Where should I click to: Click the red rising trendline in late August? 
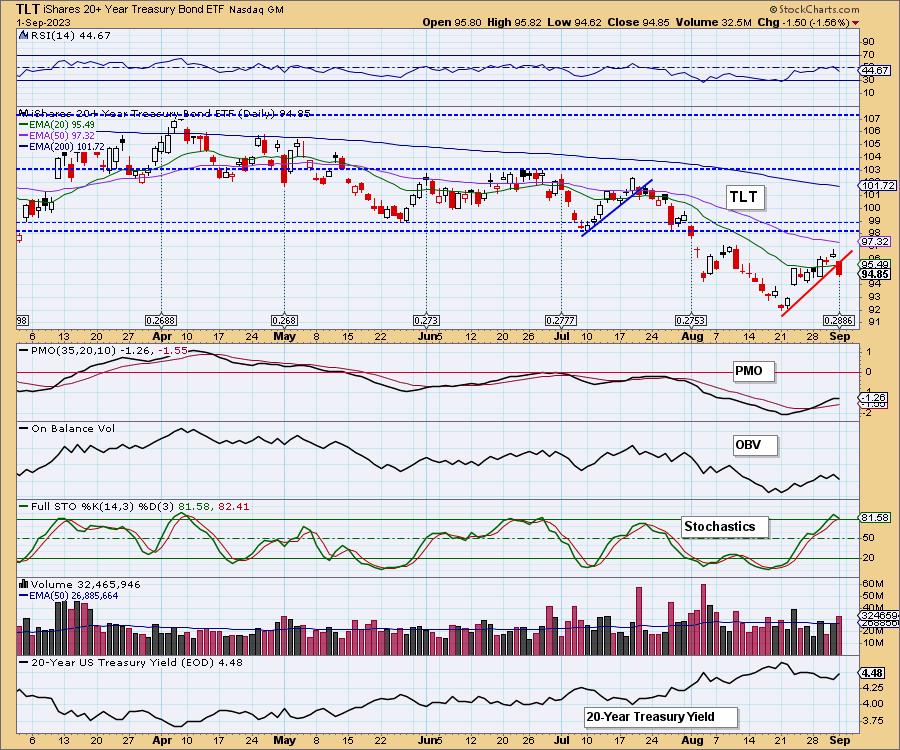[x=817, y=283]
